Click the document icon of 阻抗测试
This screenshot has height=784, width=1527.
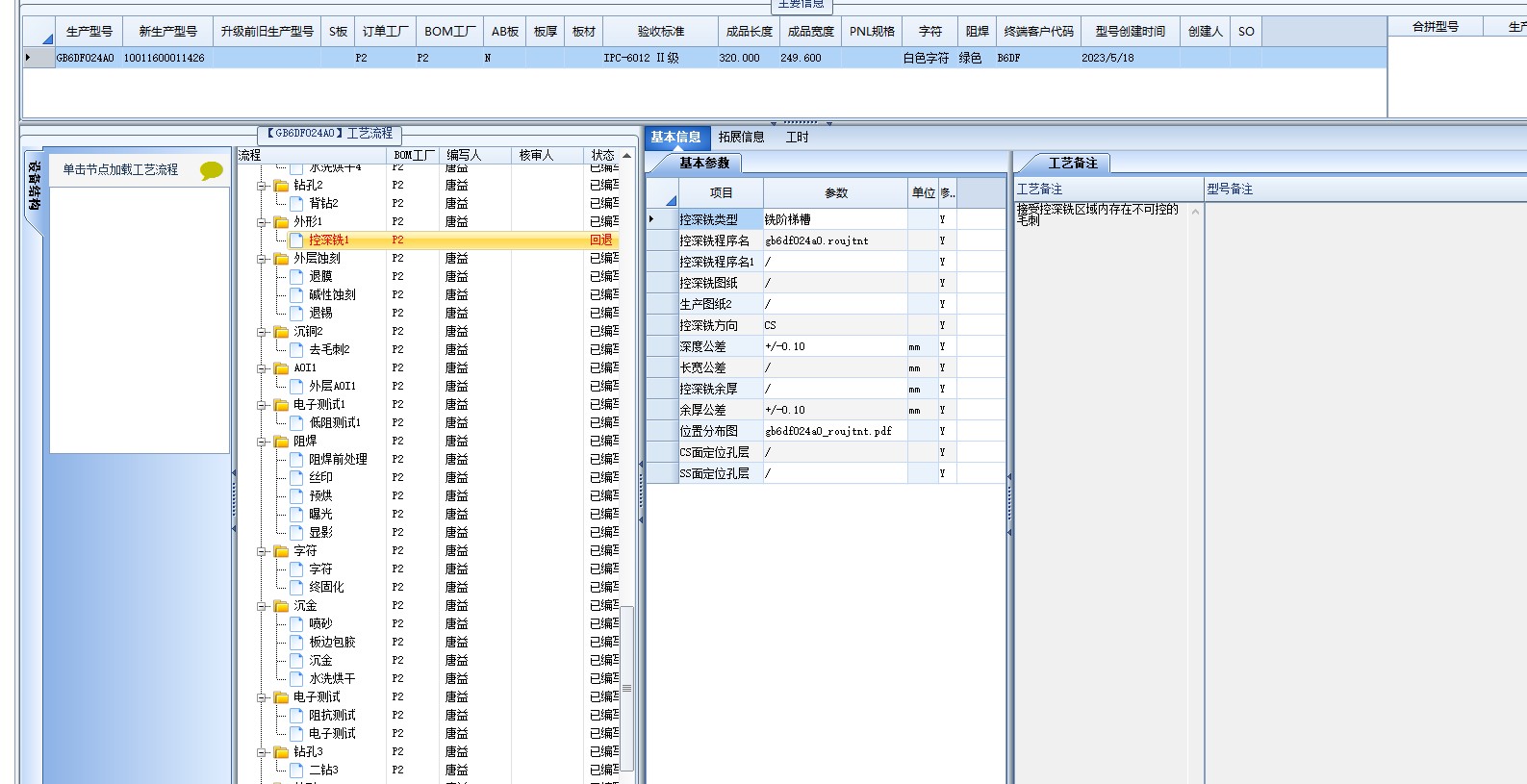point(296,715)
